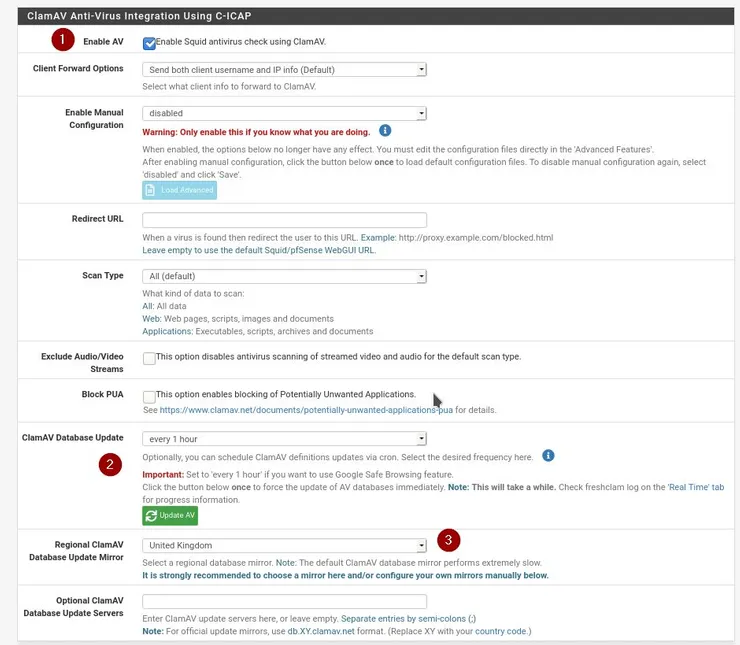740x645 pixels.
Task: Click into the Redirect URL text field
Action: point(284,220)
